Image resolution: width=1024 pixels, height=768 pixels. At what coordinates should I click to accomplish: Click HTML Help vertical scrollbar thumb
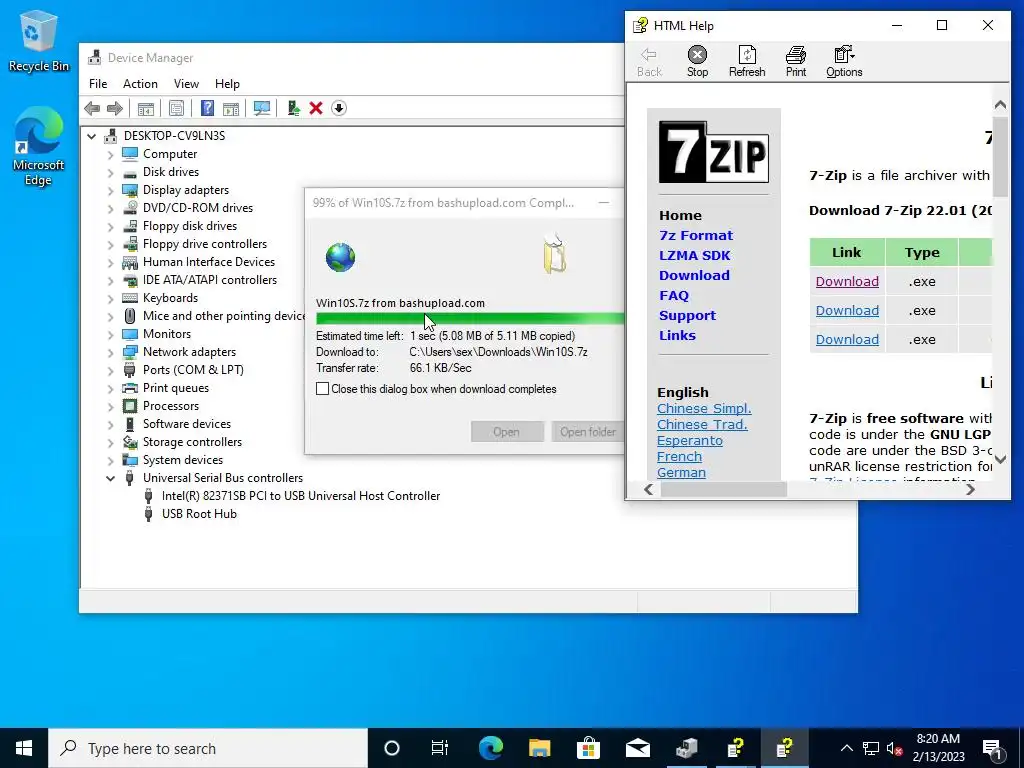pos(1000,156)
